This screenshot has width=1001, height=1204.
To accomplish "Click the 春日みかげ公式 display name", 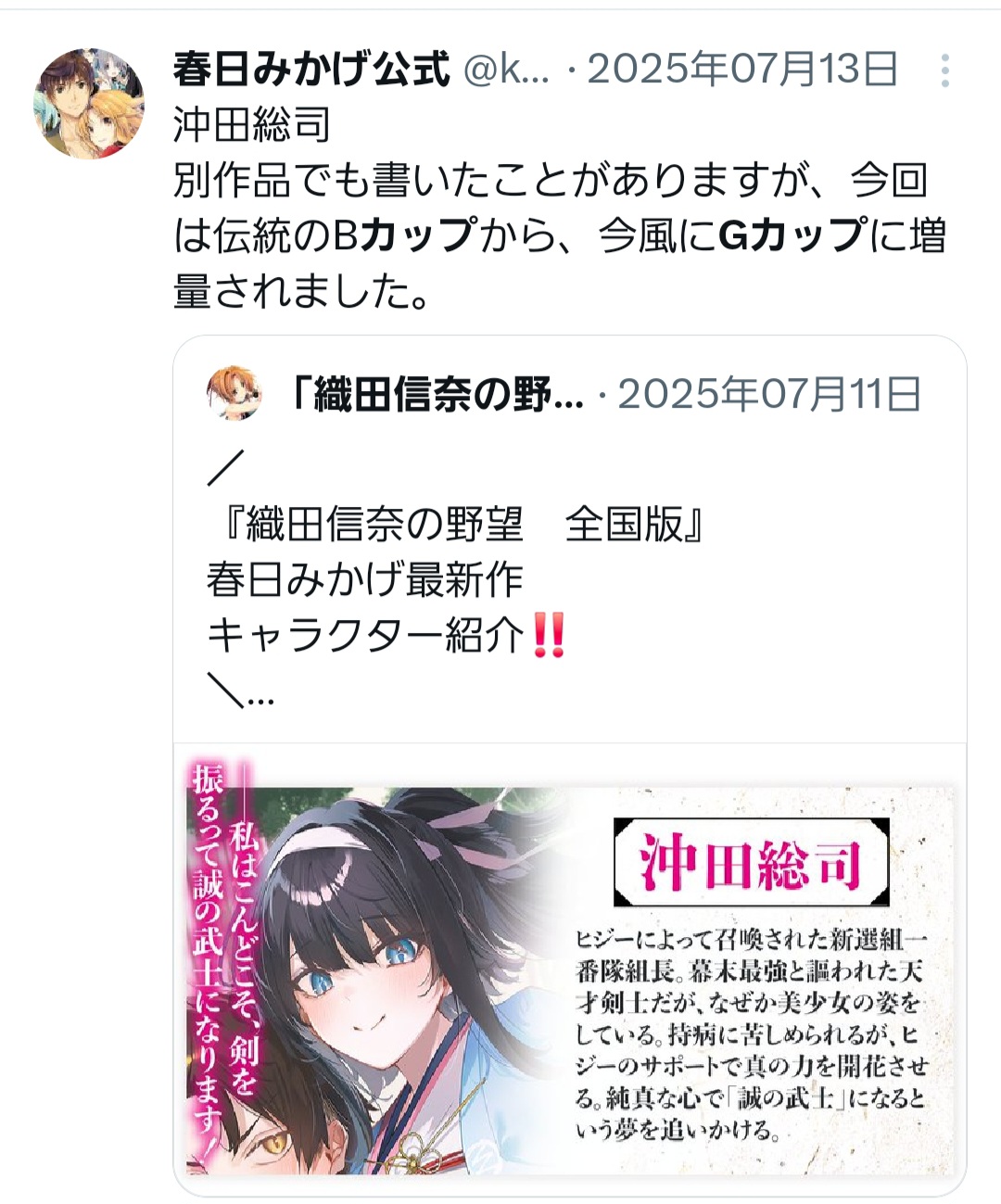I will click(311, 70).
